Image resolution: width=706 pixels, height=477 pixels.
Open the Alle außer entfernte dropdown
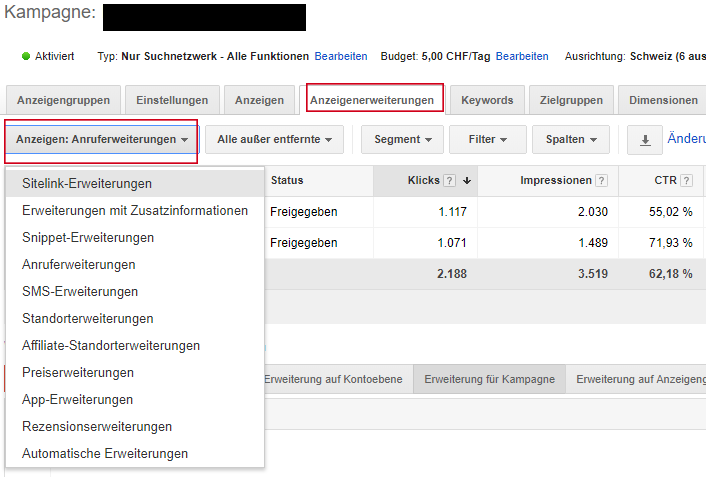274,140
